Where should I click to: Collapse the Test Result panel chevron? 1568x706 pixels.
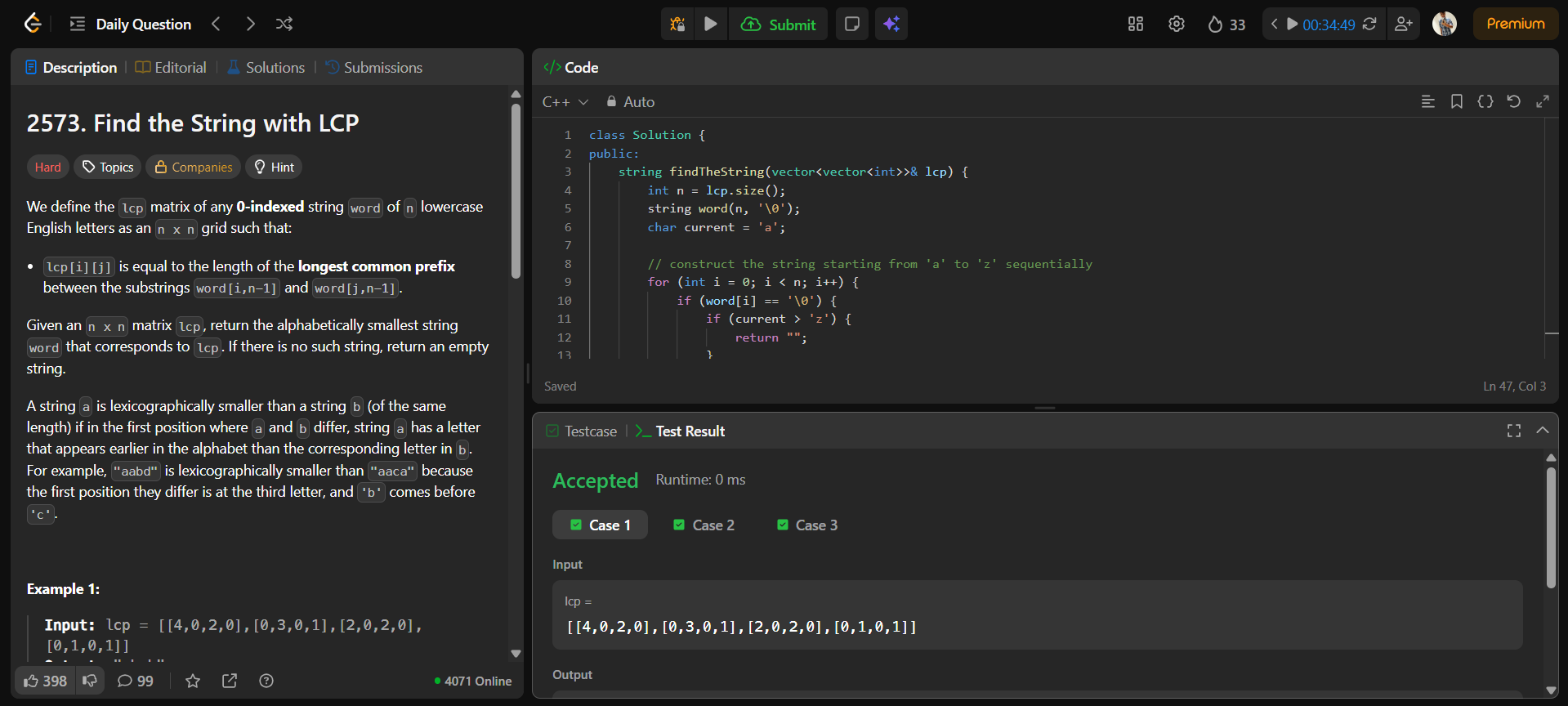(1542, 431)
